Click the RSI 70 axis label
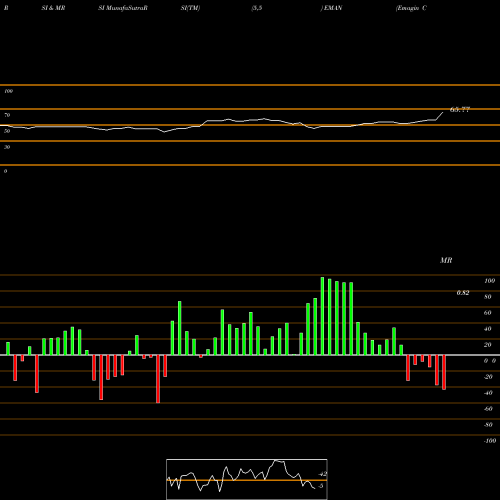The width and height of the screenshot is (500, 500). click(7, 115)
